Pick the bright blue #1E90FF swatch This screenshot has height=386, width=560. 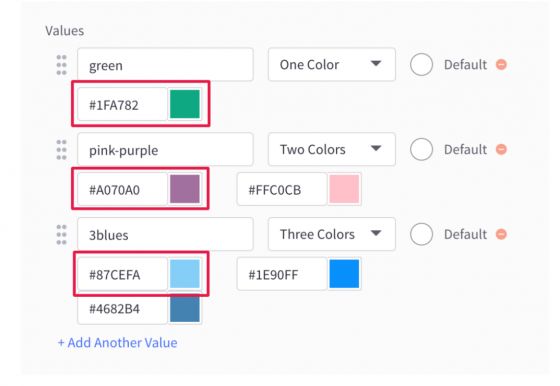pos(344,274)
